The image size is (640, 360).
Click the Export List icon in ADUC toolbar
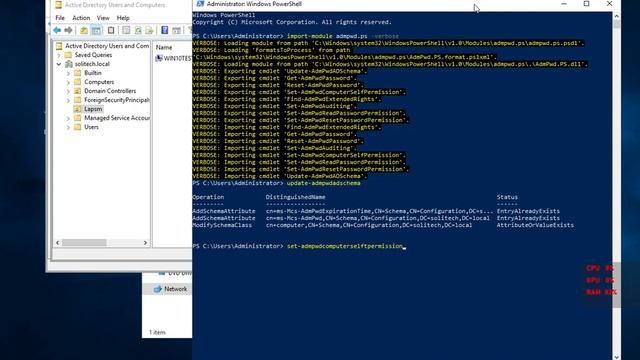pyautogui.click(x=149, y=31)
